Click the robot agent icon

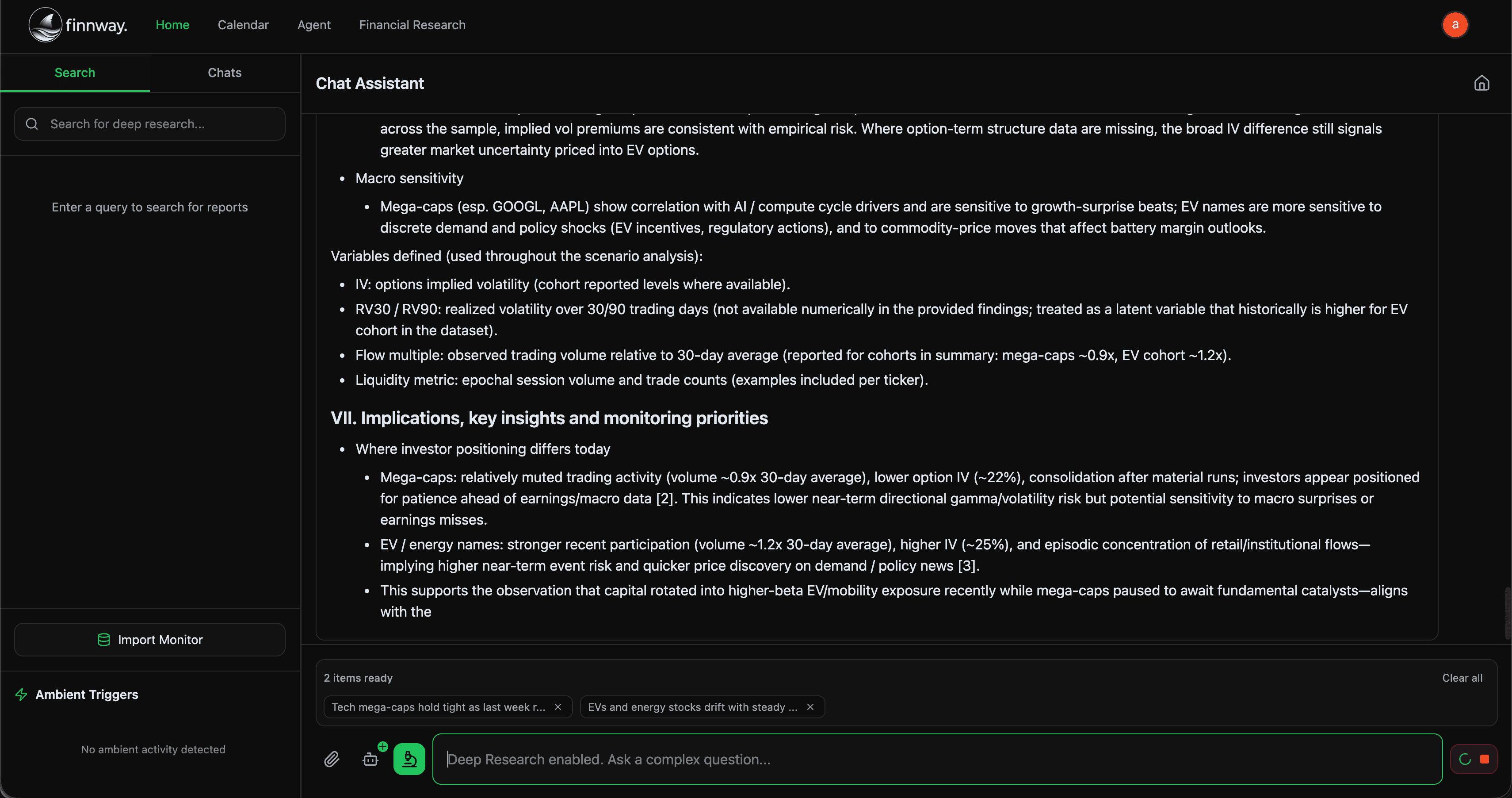tap(370, 759)
